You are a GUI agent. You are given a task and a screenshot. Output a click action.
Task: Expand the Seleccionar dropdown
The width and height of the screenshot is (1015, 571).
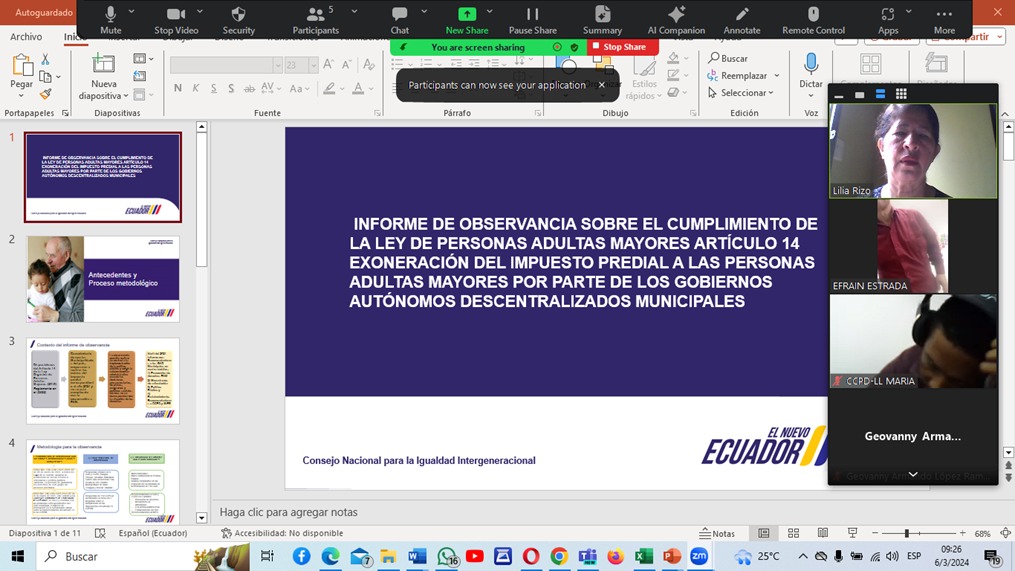(x=772, y=93)
